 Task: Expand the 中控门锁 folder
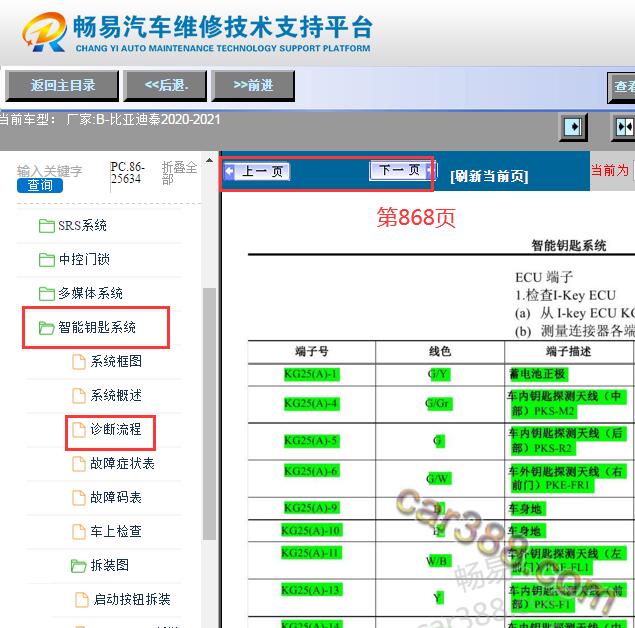(x=84, y=259)
